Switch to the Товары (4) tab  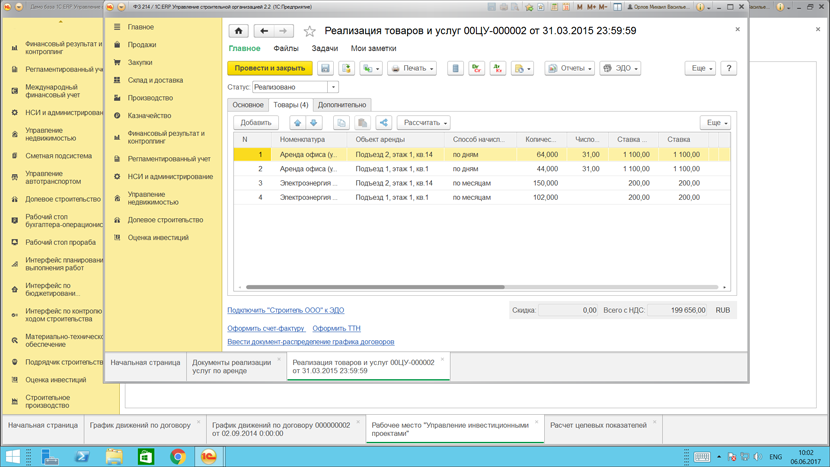click(291, 105)
